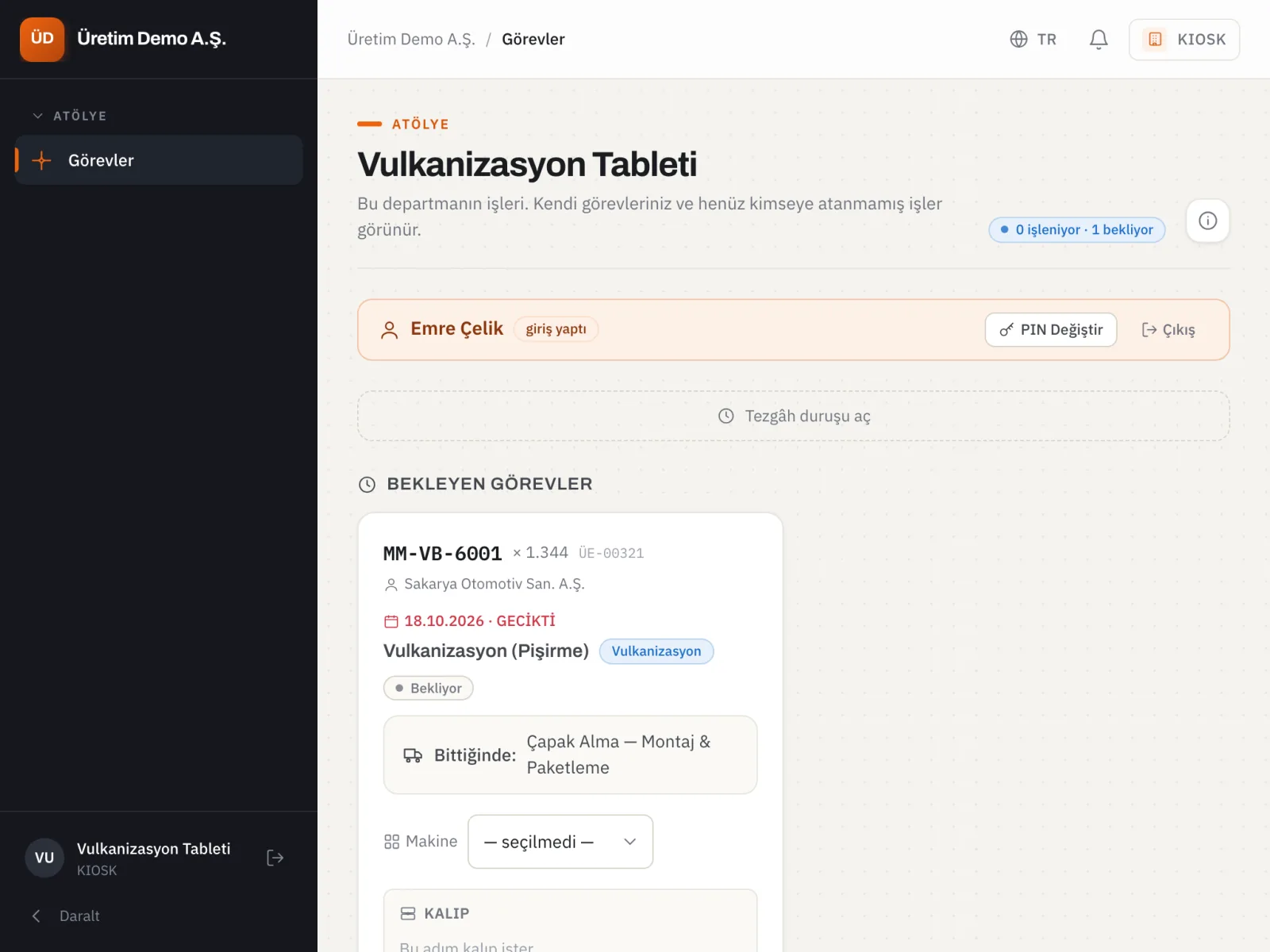Collapse the ATÖLYE sidebar section
This screenshot has height=952, width=1270.
[69, 116]
